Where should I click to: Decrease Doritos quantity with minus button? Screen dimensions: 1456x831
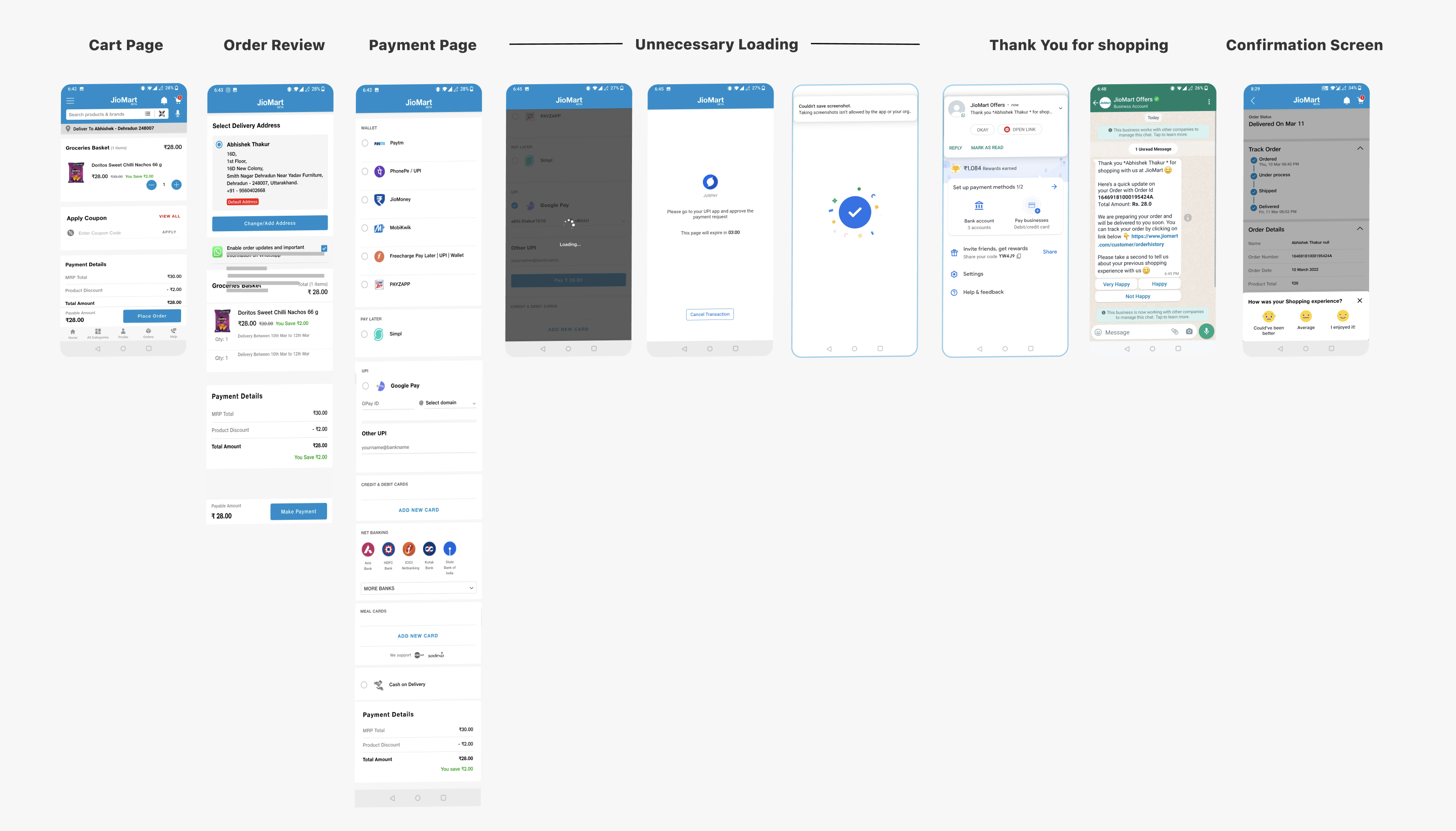(151, 184)
